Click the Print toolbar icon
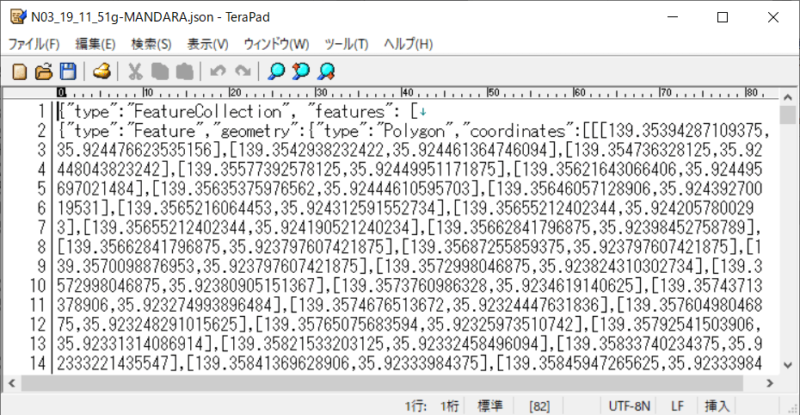Image resolution: width=800 pixels, height=415 pixels. 102,71
